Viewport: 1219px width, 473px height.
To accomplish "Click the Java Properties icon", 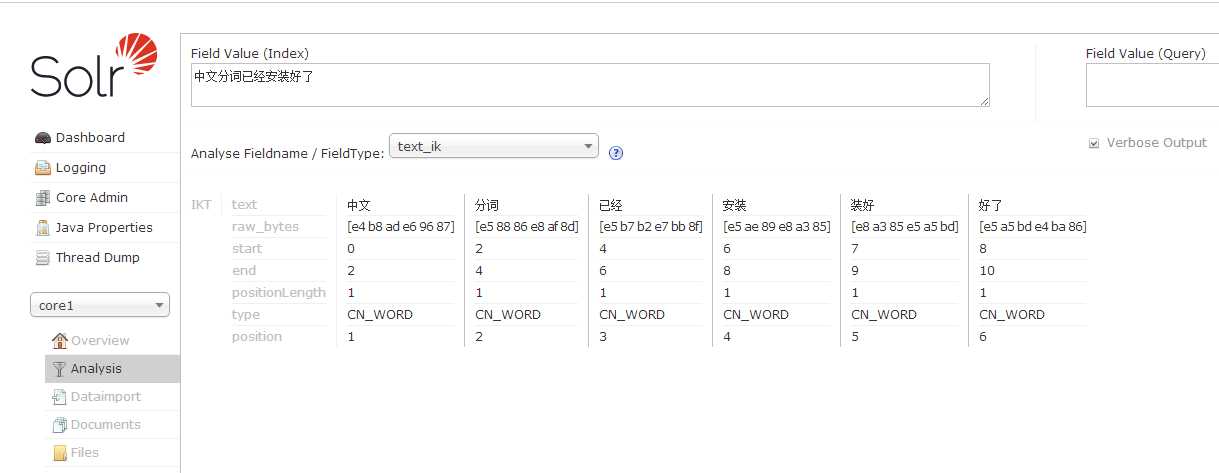I will click(42, 228).
